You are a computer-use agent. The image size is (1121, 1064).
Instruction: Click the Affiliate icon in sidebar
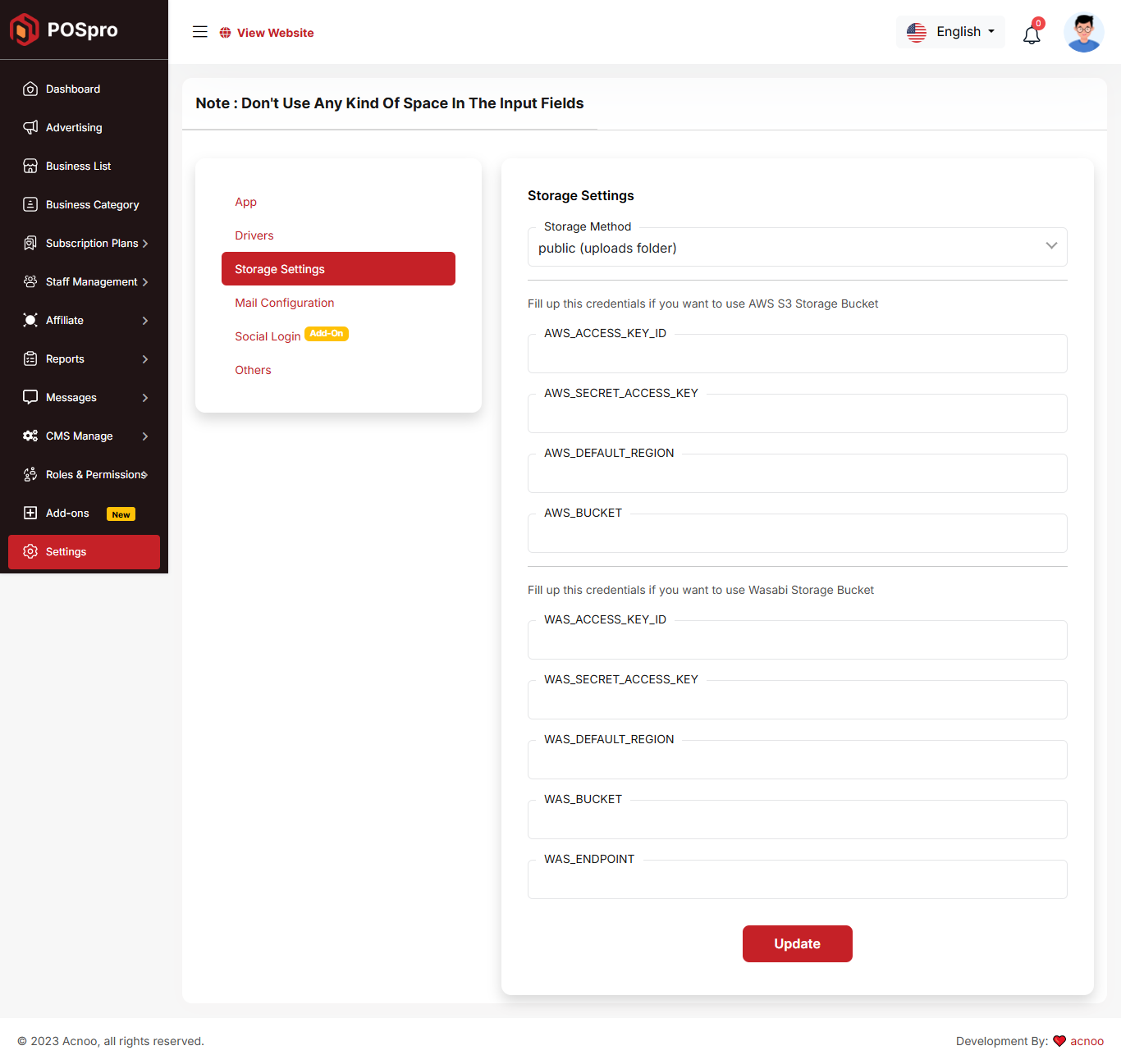point(30,320)
